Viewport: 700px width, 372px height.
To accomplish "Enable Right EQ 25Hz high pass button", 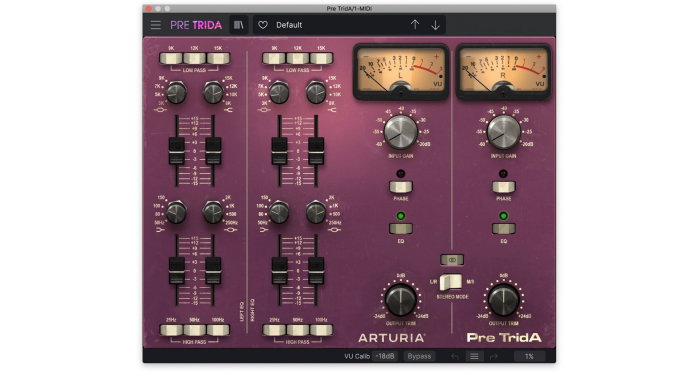I will 274,330.
